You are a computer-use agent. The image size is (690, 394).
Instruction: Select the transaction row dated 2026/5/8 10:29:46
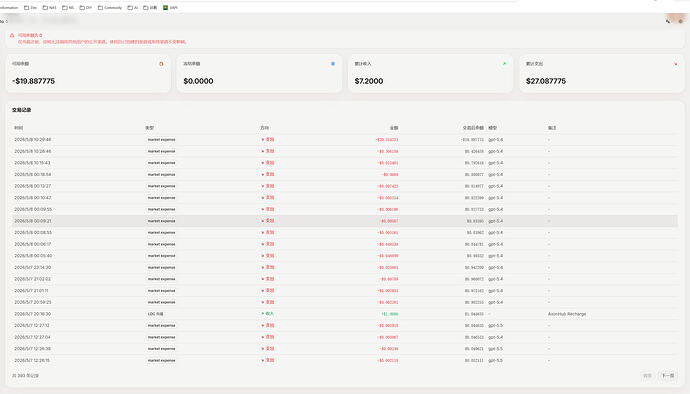click(x=345, y=140)
